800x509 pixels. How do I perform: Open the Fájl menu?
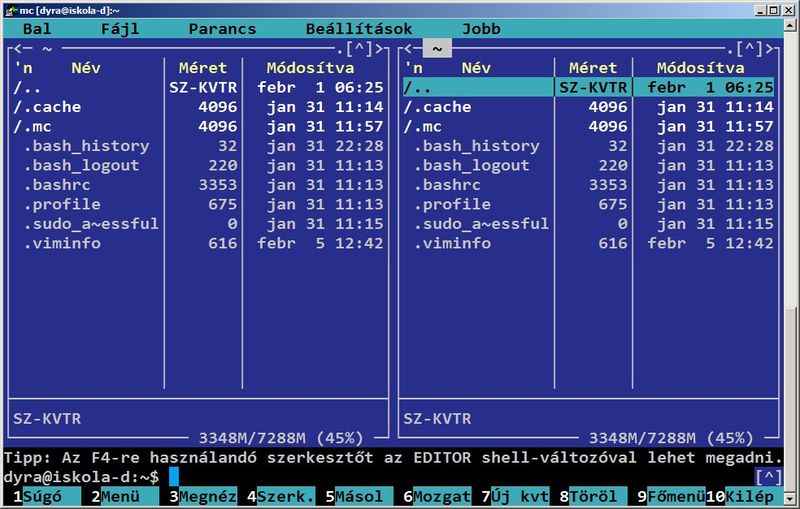click(x=120, y=29)
